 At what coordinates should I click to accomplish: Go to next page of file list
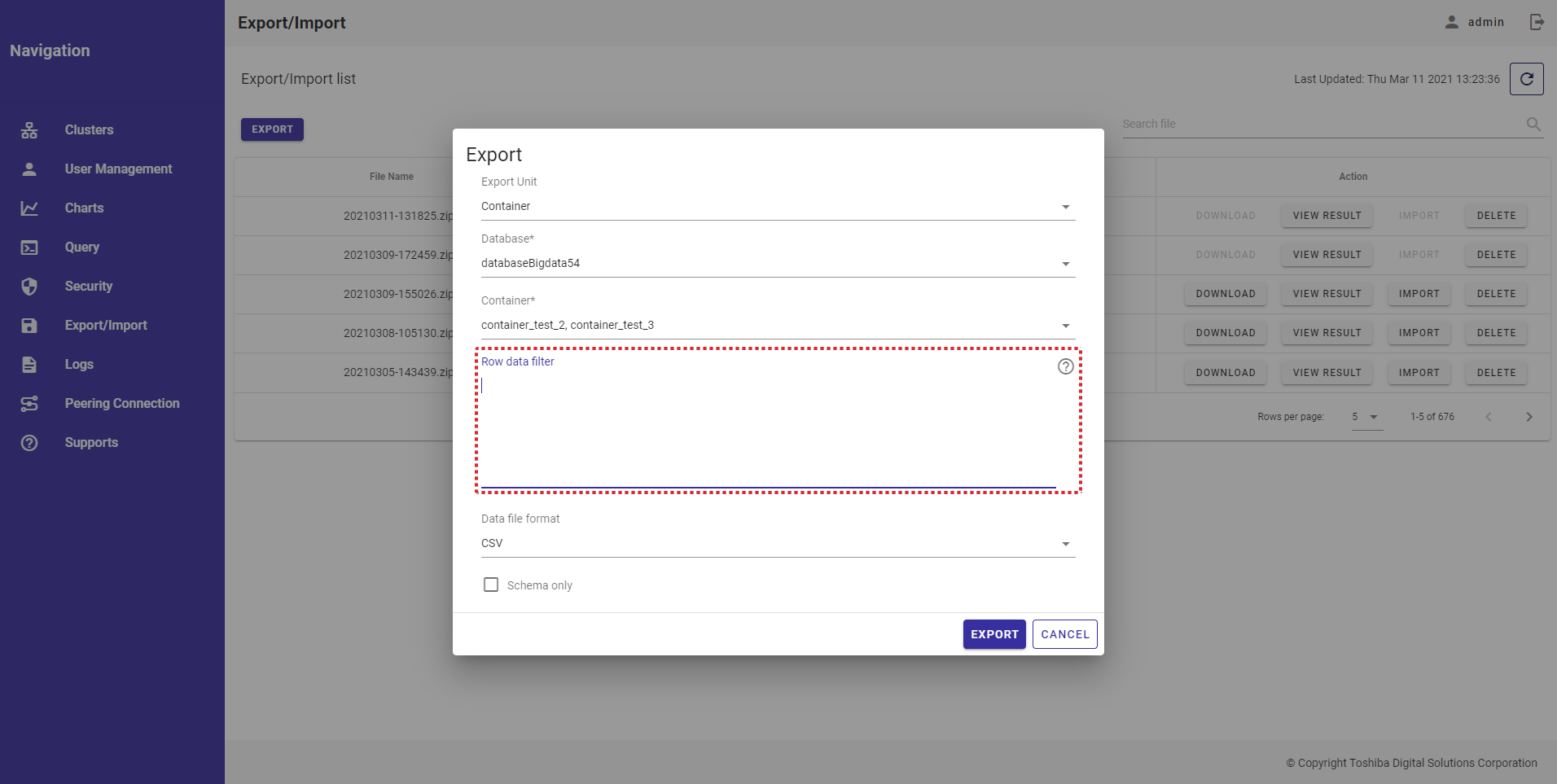(x=1529, y=417)
